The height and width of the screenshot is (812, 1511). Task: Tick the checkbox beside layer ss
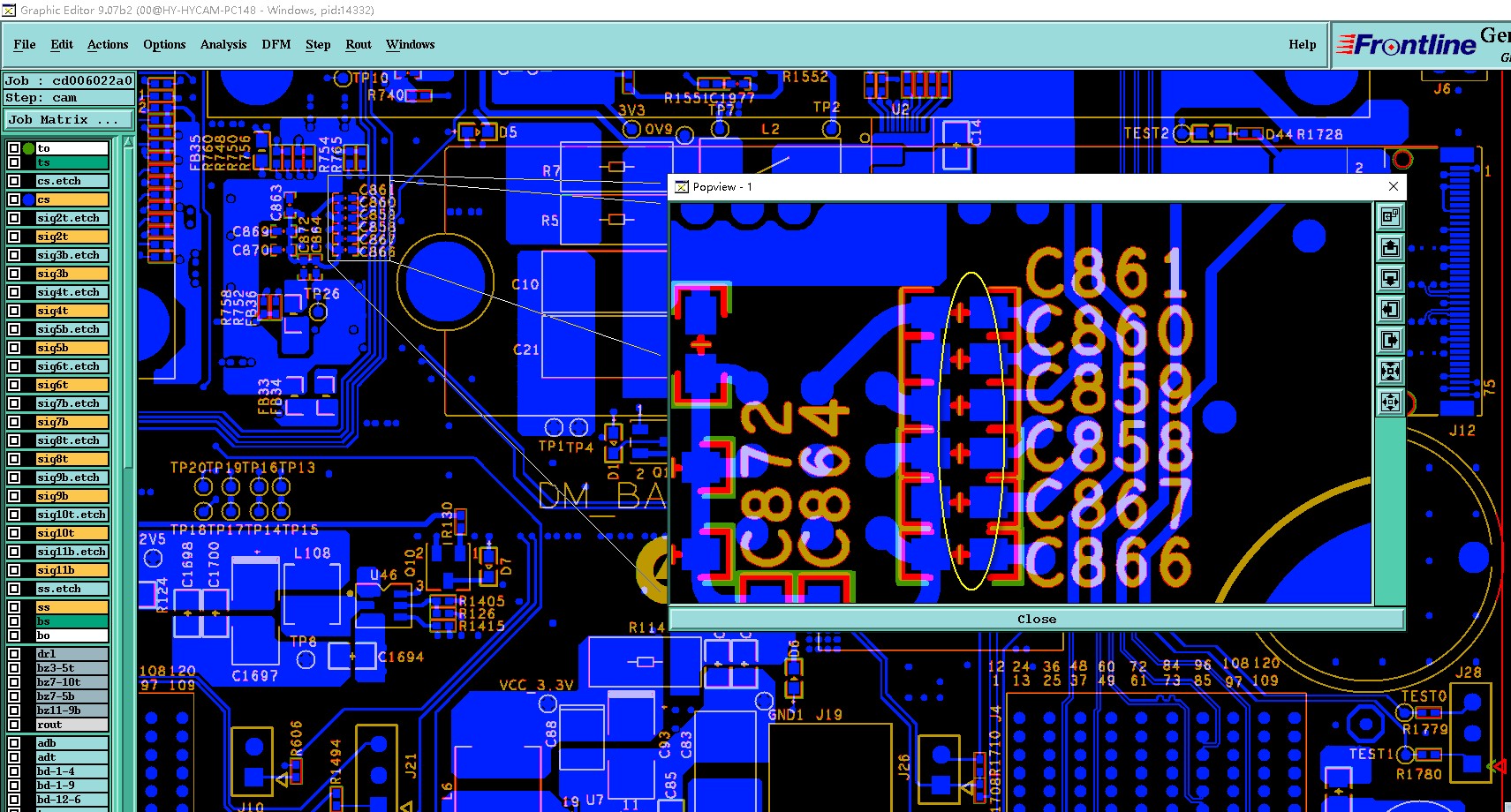[14, 607]
